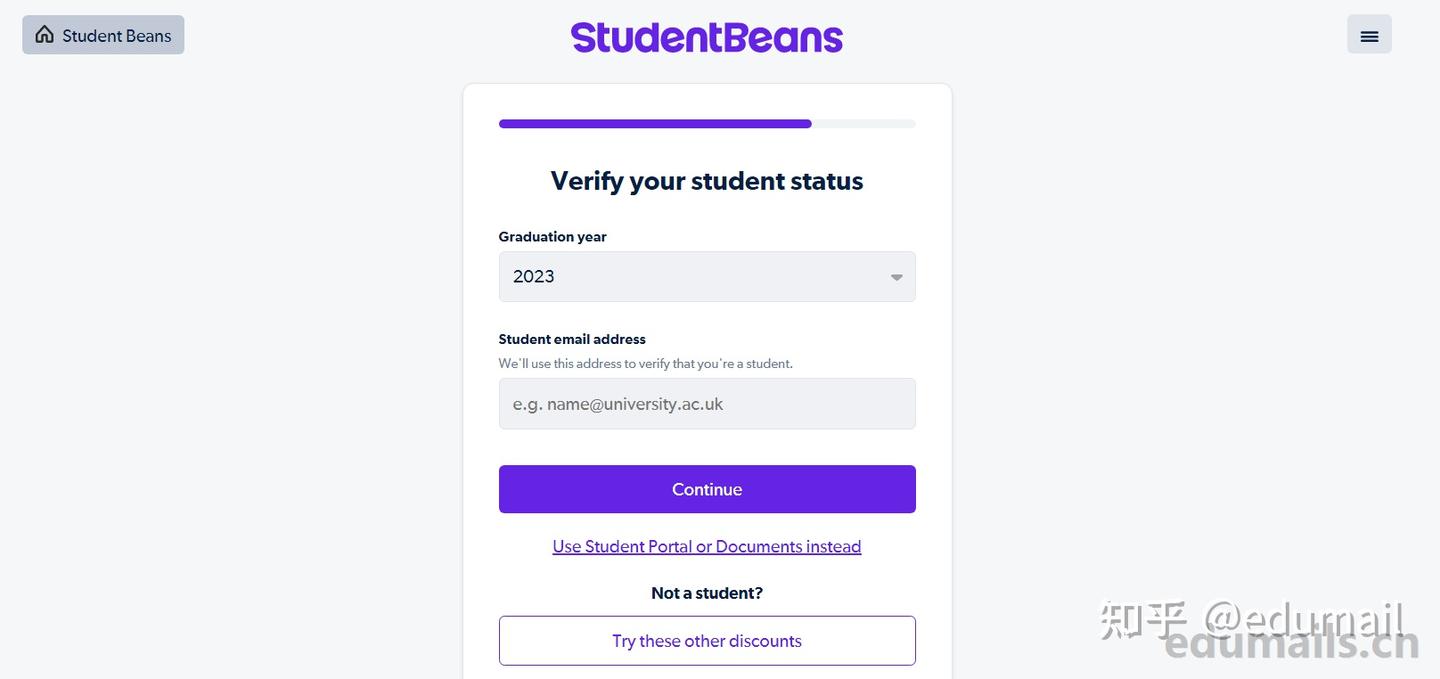1440x679 pixels.
Task: Click the student email address input field
Action: 707,403
